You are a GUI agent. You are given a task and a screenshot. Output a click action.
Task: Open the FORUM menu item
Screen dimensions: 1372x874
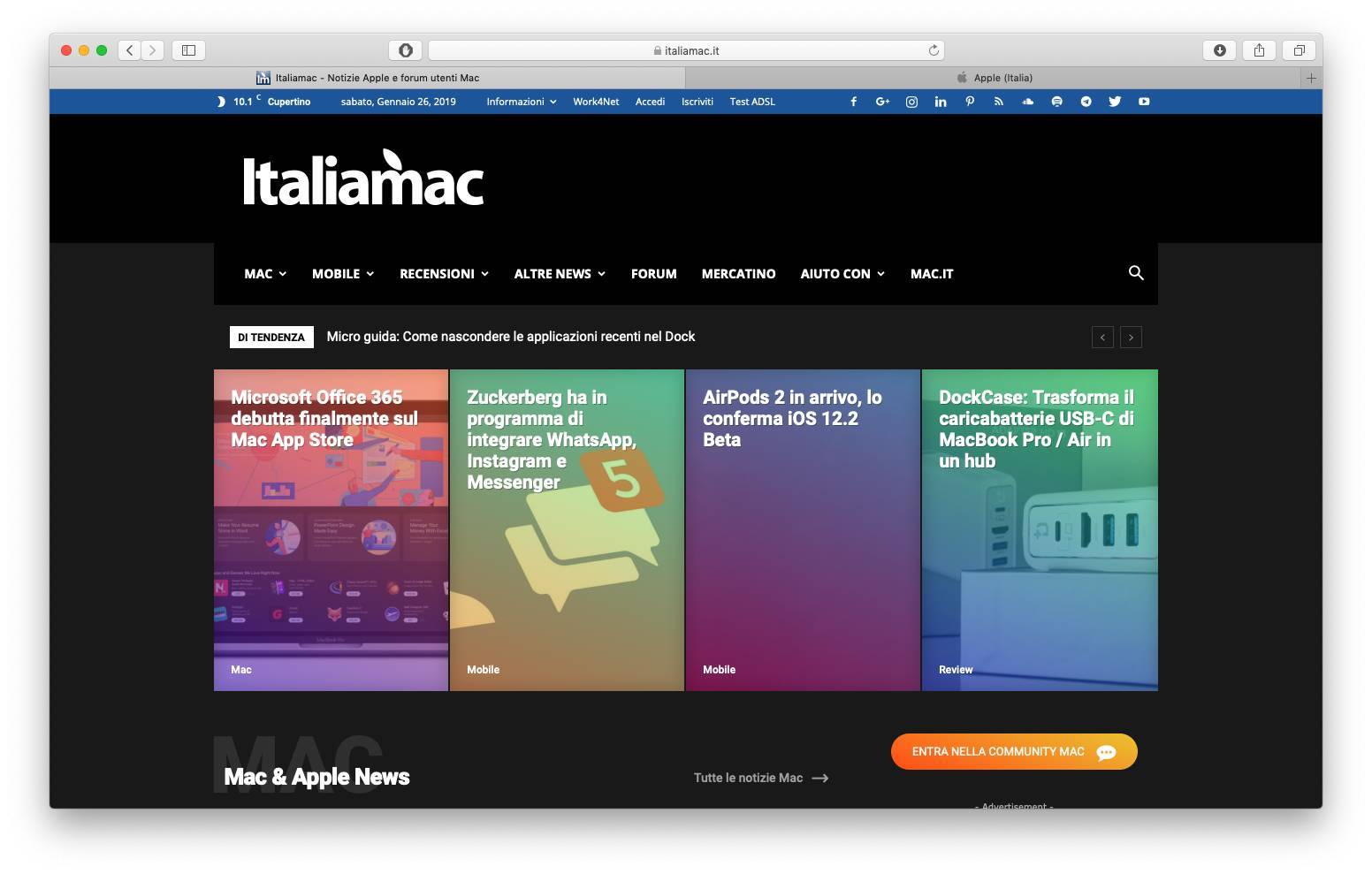click(x=654, y=274)
